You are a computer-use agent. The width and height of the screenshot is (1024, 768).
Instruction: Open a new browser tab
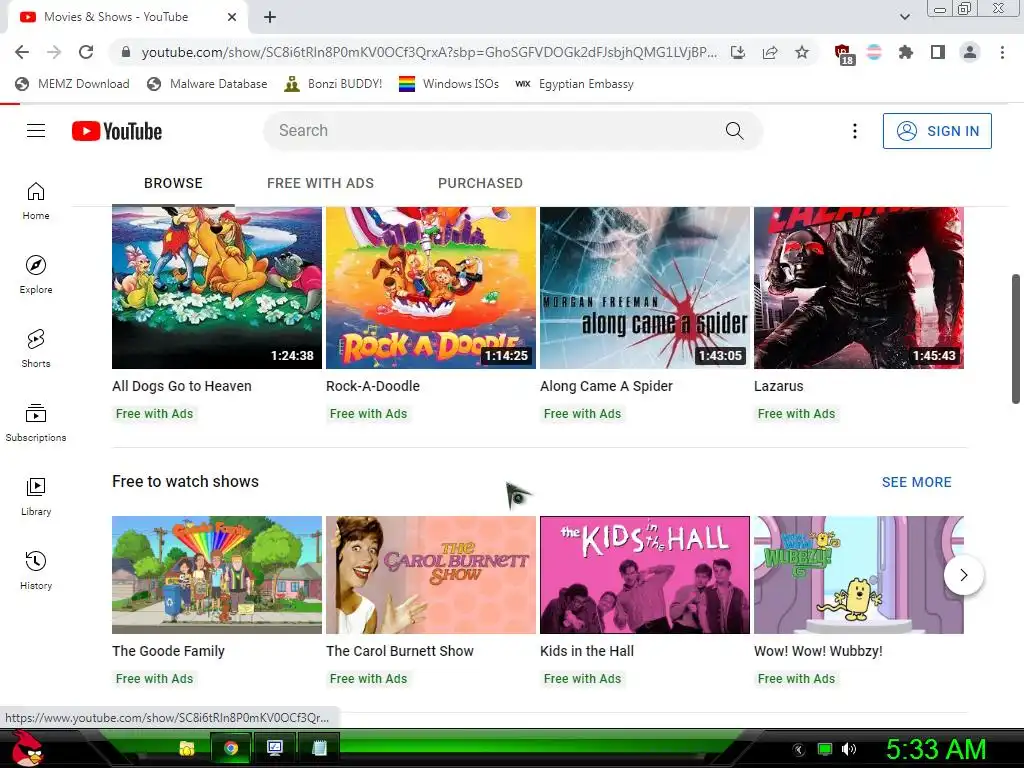270,17
